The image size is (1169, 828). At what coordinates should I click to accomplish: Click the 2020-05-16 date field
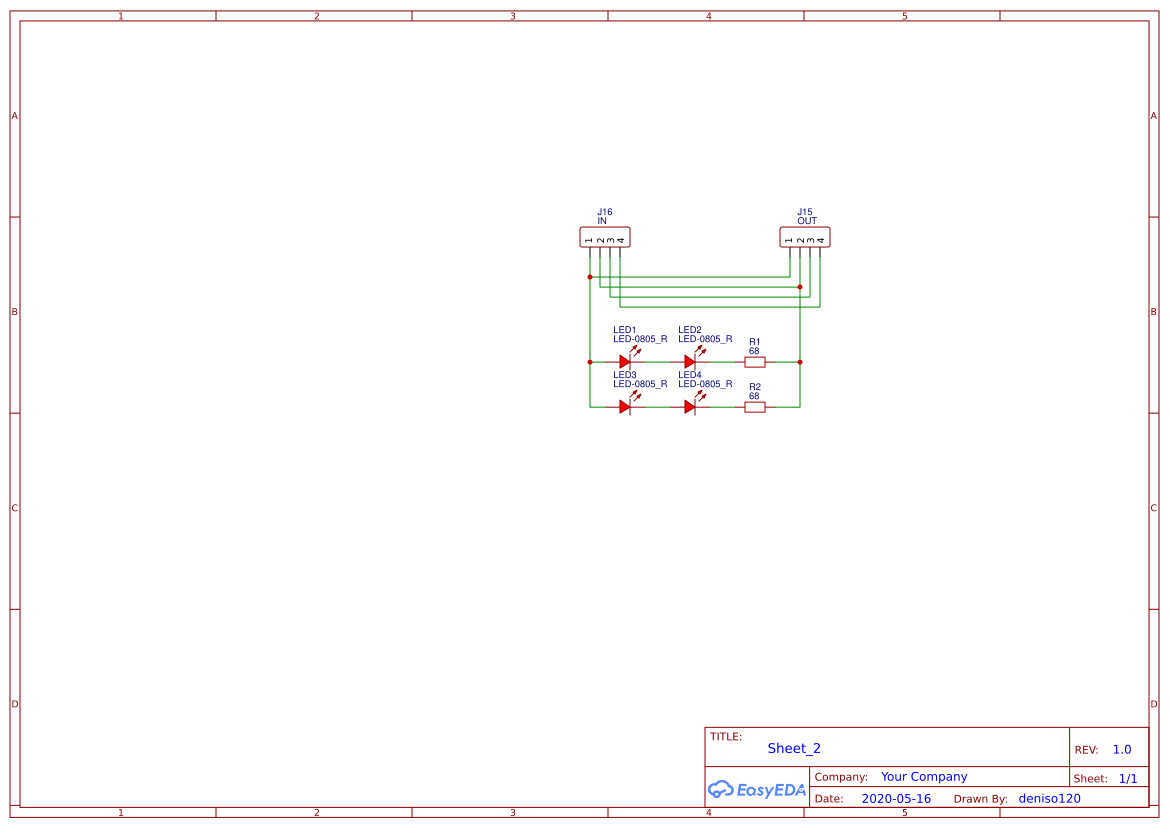click(x=896, y=798)
